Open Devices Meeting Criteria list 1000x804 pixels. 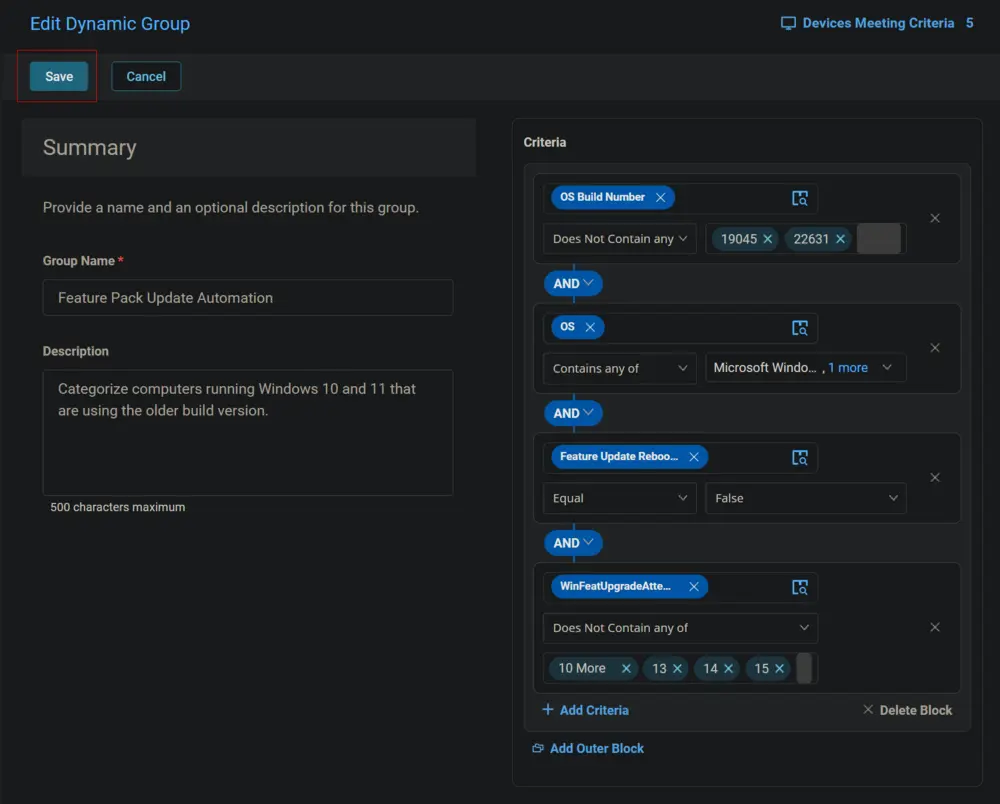tap(877, 24)
